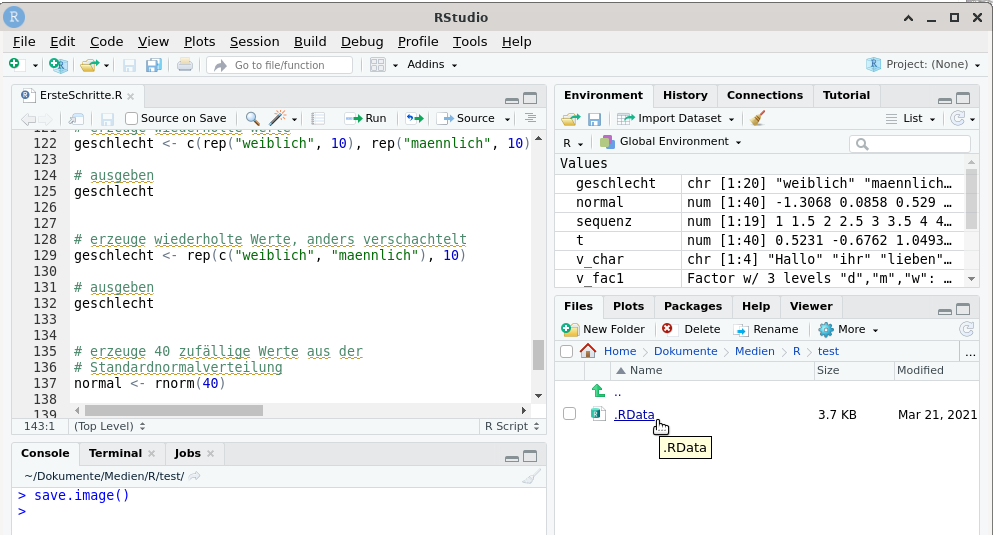The height and width of the screenshot is (535, 993).
Task: Expand the Source button dropdown arrow
Action: click(507, 119)
